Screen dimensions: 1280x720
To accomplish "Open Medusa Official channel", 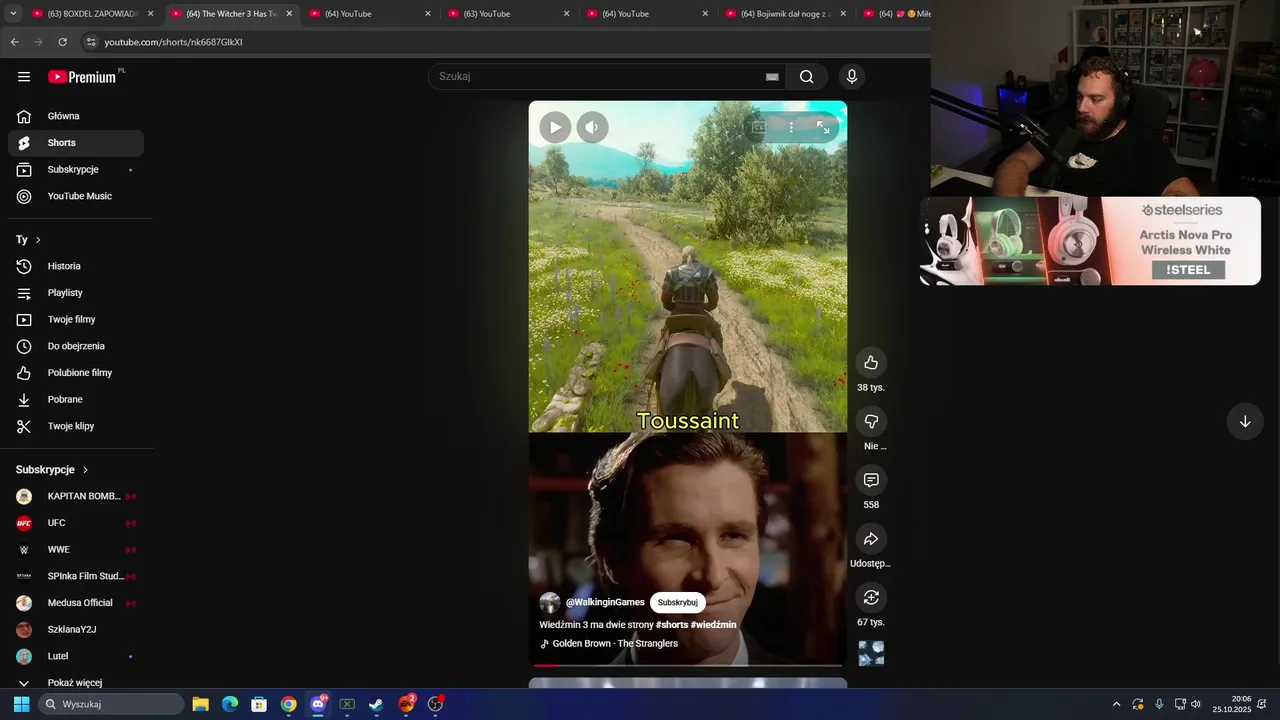I will click(x=76, y=603).
